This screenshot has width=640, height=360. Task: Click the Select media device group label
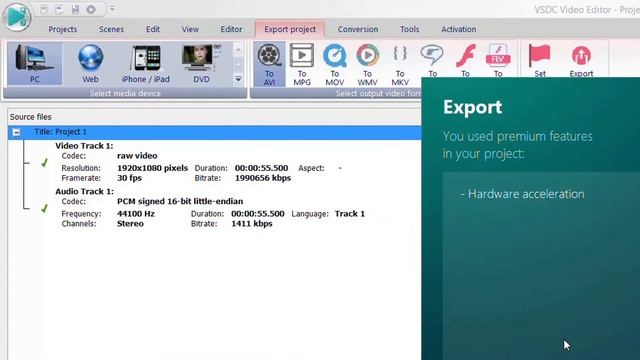pyautogui.click(x=125, y=93)
